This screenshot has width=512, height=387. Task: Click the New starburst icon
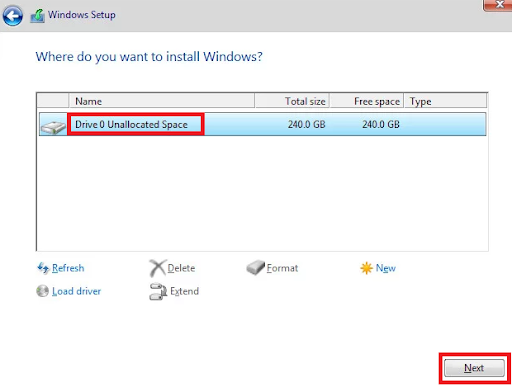[x=366, y=268]
